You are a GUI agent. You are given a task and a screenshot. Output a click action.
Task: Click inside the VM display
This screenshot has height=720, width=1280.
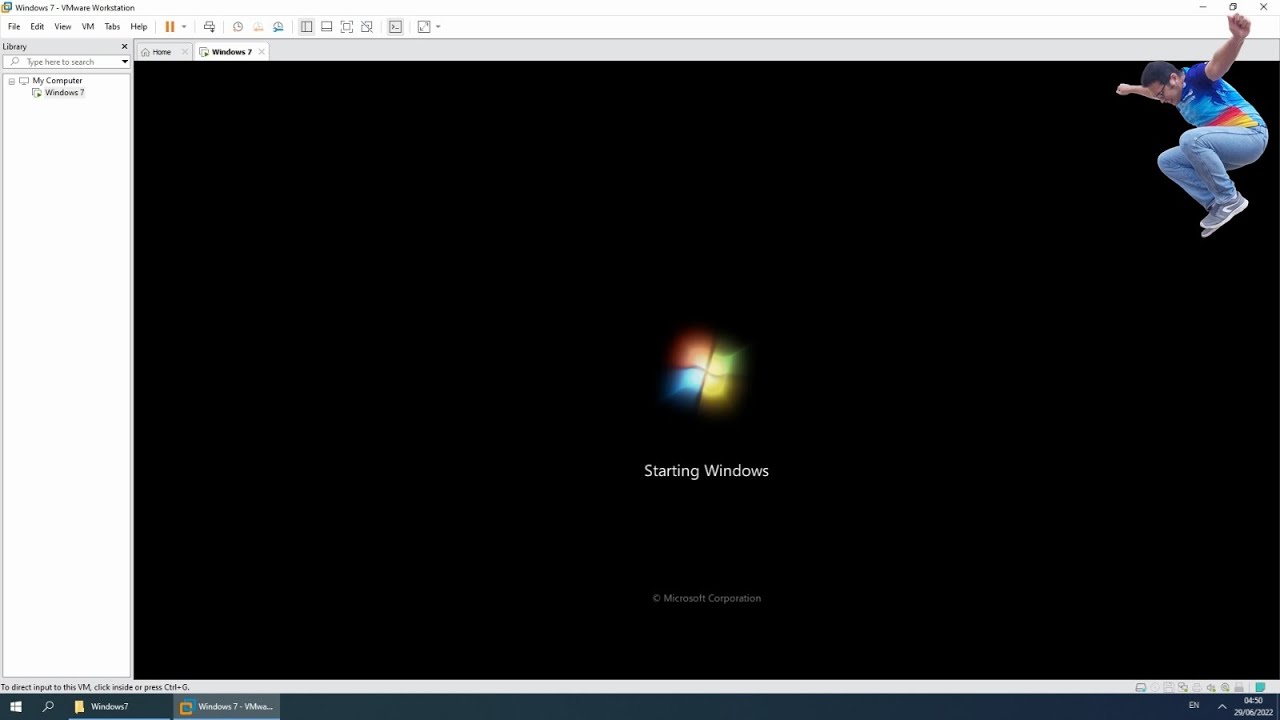click(x=706, y=370)
